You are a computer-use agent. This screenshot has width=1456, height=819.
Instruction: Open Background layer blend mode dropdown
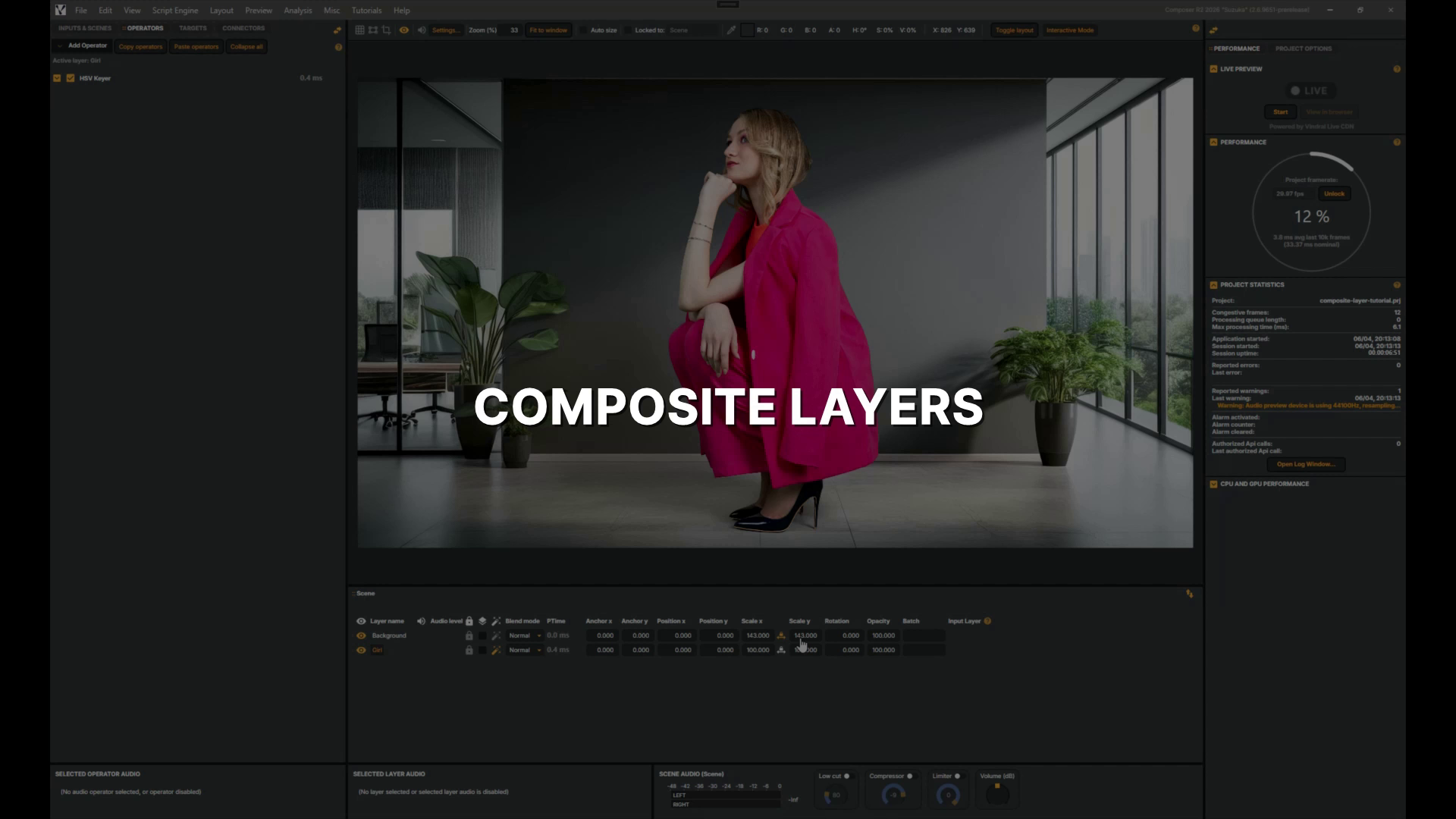(x=525, y=635)
